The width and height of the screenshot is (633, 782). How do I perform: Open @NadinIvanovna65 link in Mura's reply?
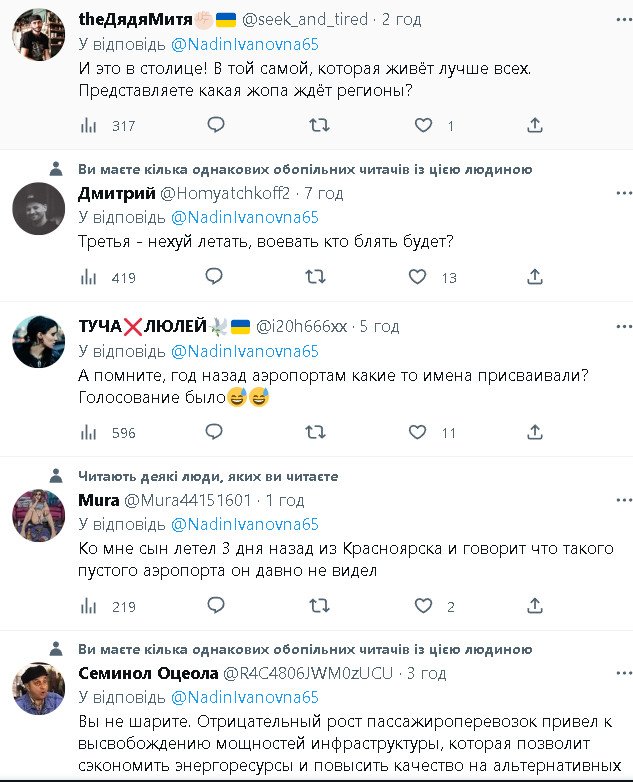click(x=245, y=524)
